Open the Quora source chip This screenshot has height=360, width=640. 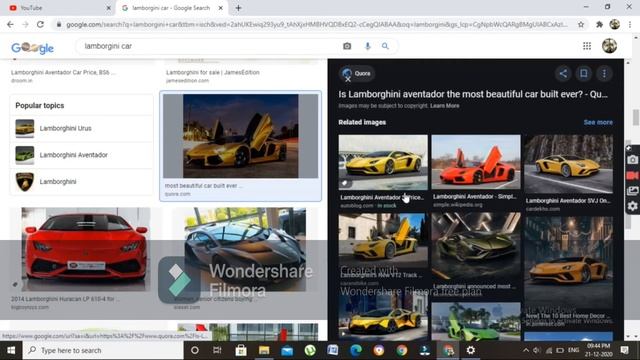click(x=357, y=73)
